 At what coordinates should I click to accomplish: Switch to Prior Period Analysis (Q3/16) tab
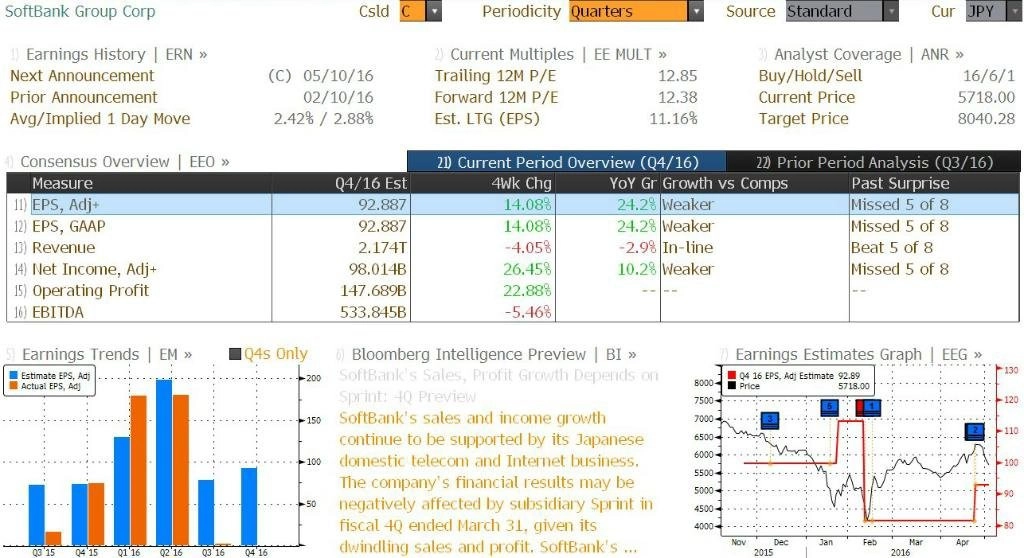(874, 162)
